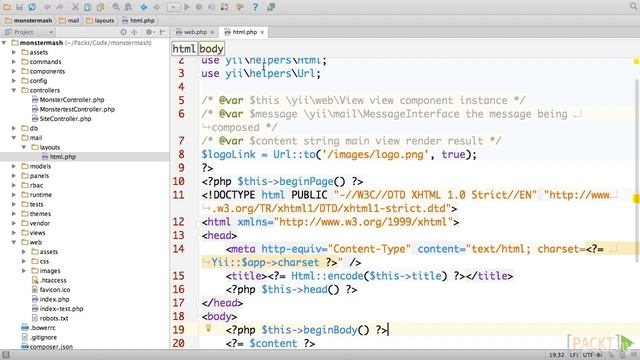The height and width of the screenshot is (360, 640).
Task: Click the scroll-from-source target icon in Project panel
Action: [x=123, y=32]
